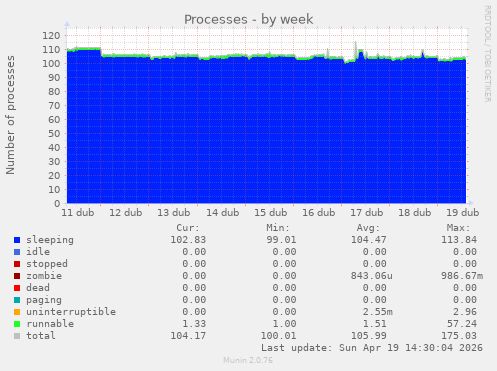Select the 'runnable' legend label
Image resolution: width=497 pixels, height=371 pixels.
point(50,324)
